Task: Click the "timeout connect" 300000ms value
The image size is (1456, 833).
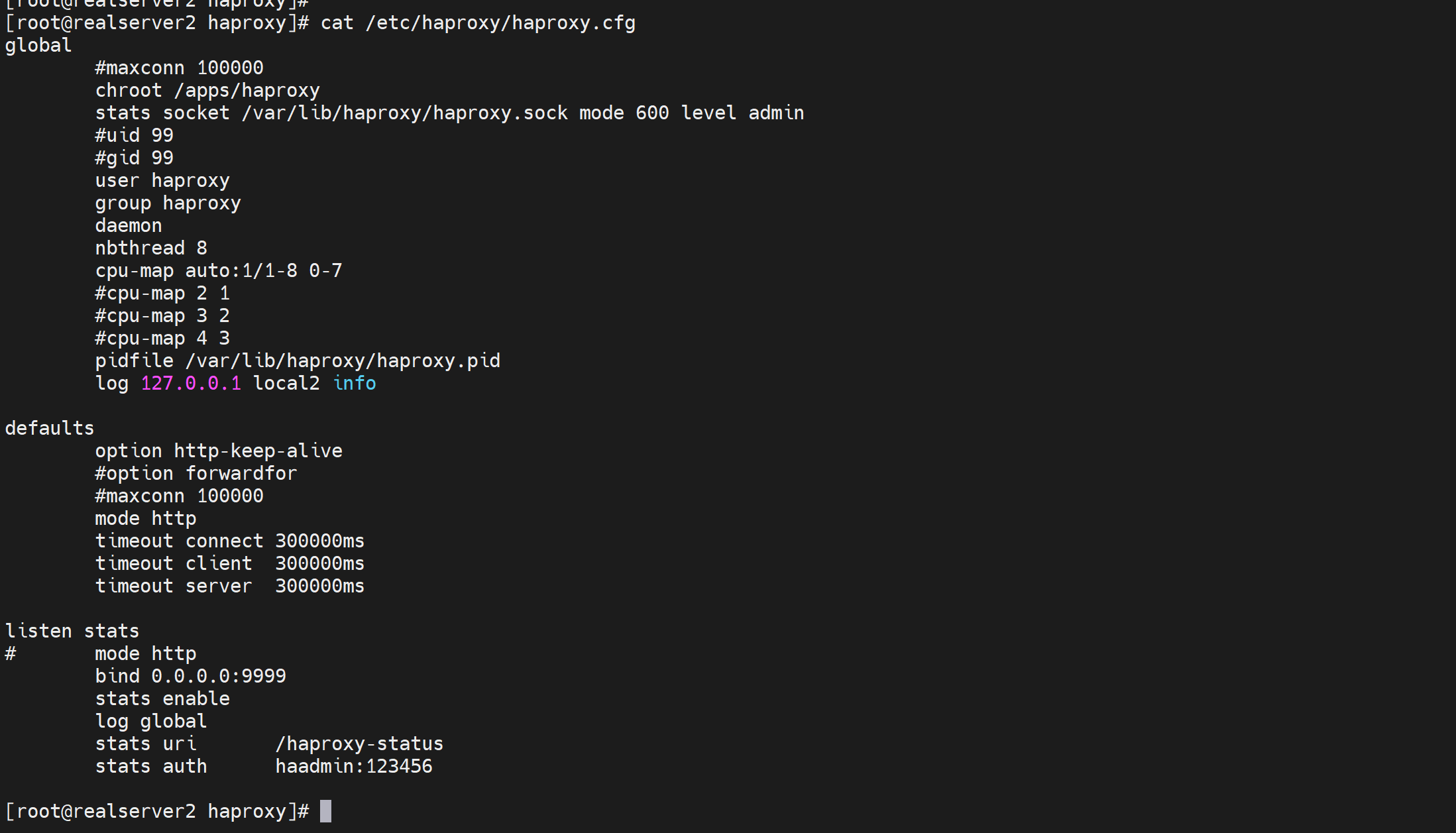Action: pyautogui.click(x=320, y=541)
